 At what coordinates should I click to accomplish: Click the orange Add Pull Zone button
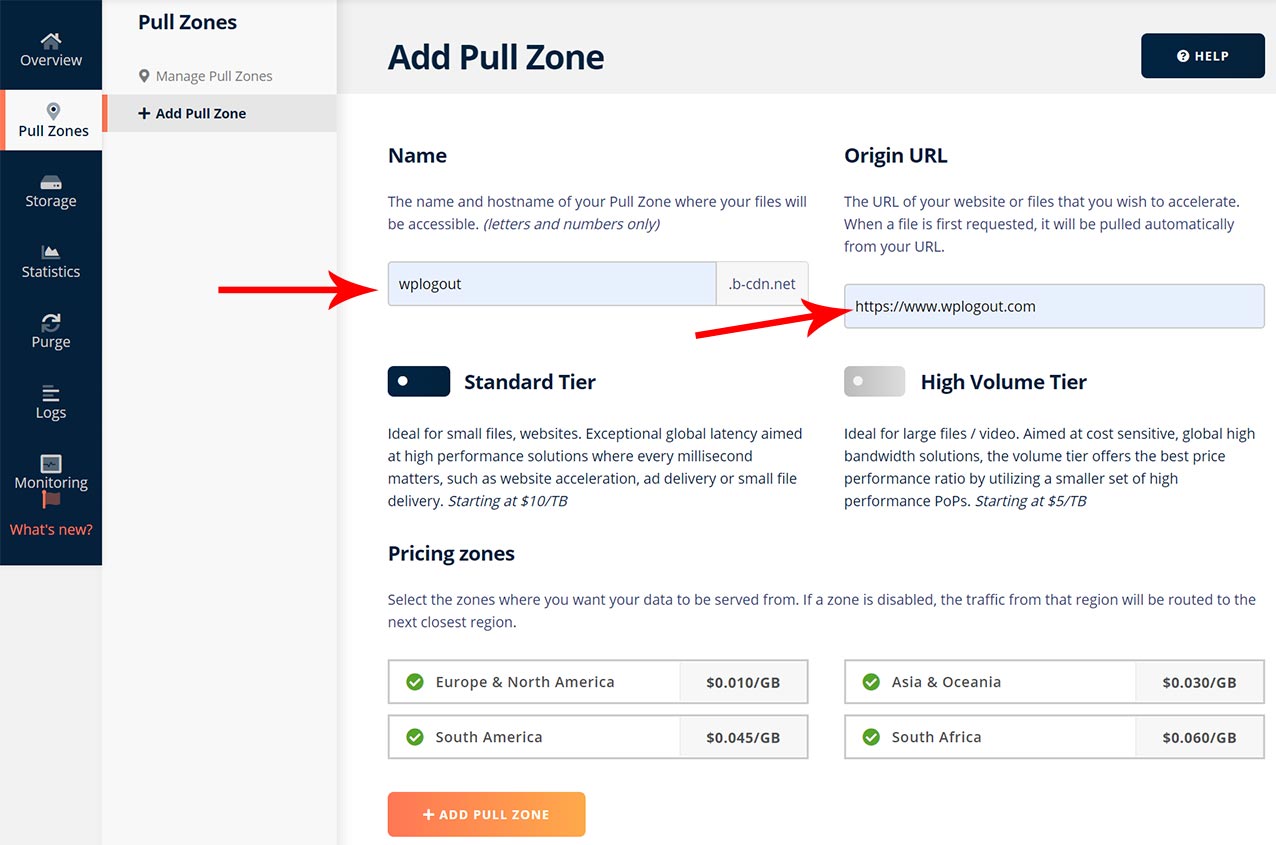(486, 814)
